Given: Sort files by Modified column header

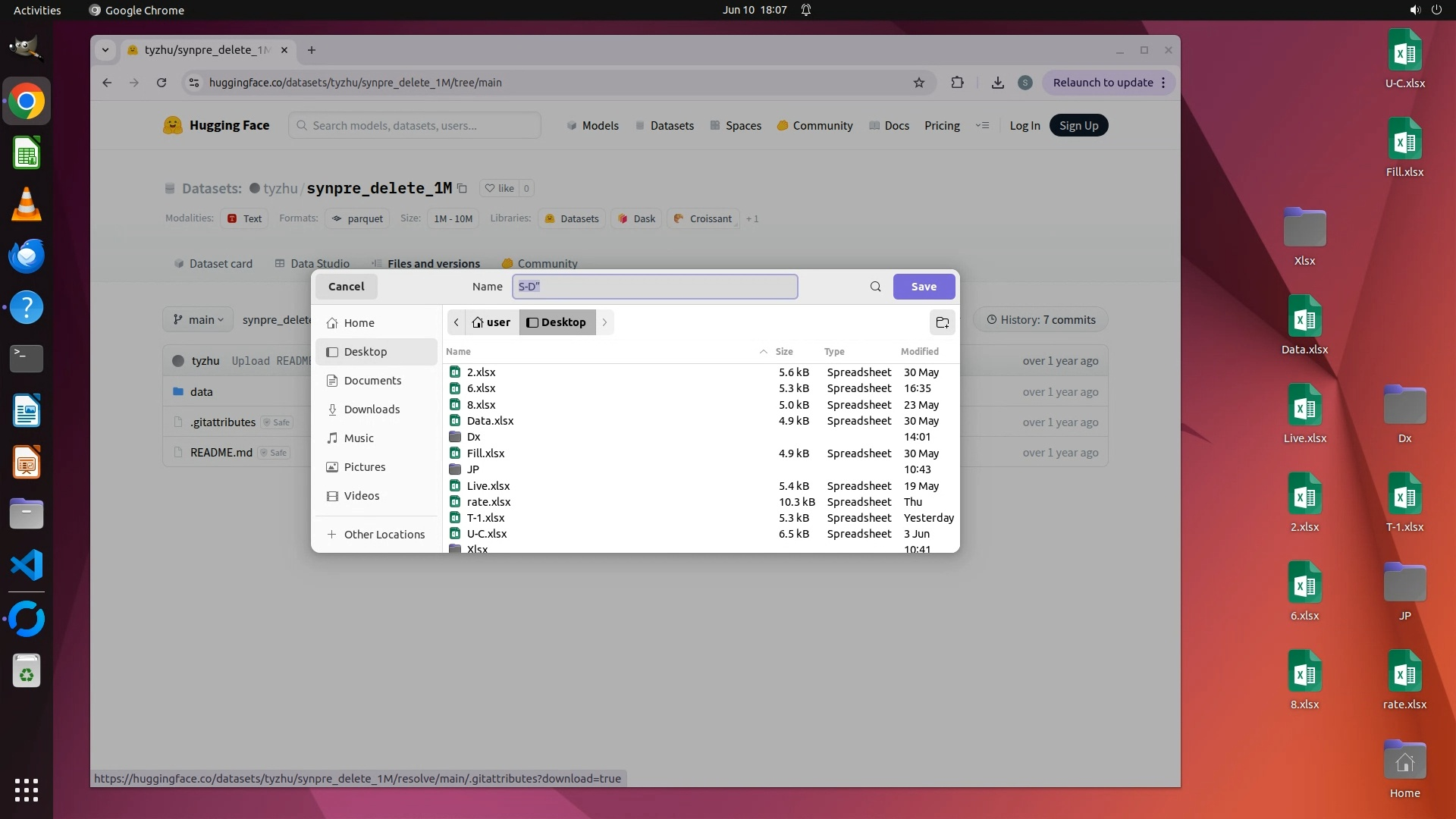Looking at the screenshot, I should (x=919, y=352).
